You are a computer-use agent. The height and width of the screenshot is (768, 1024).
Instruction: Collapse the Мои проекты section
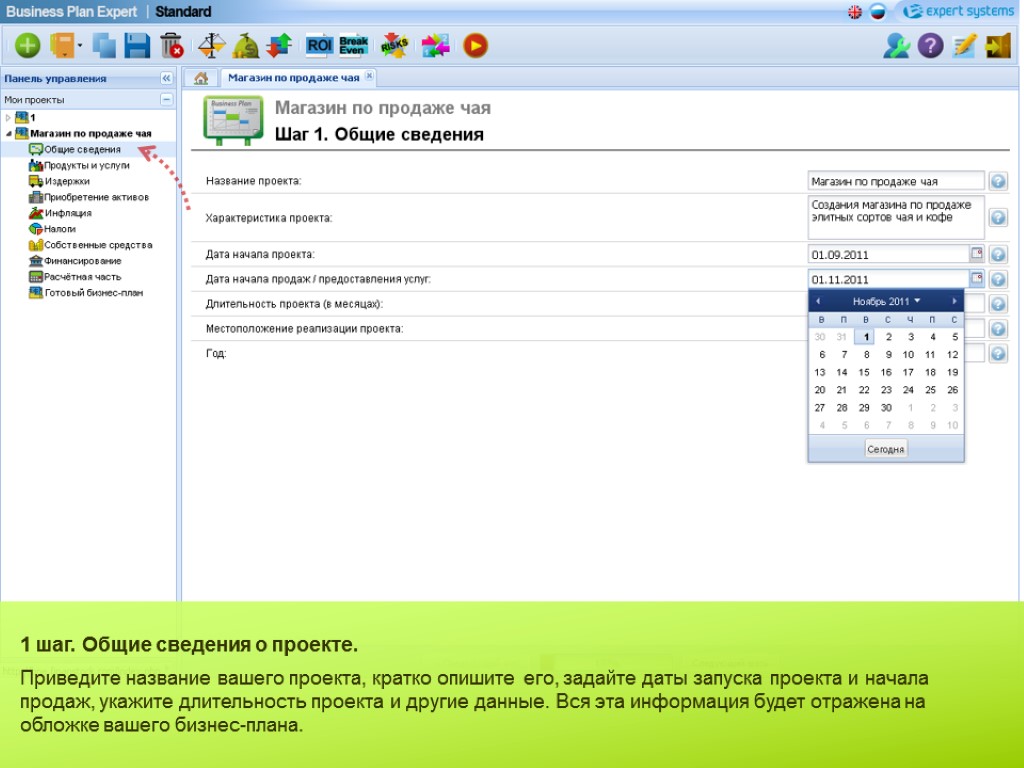pyautogui.click(x=167, y=100)
